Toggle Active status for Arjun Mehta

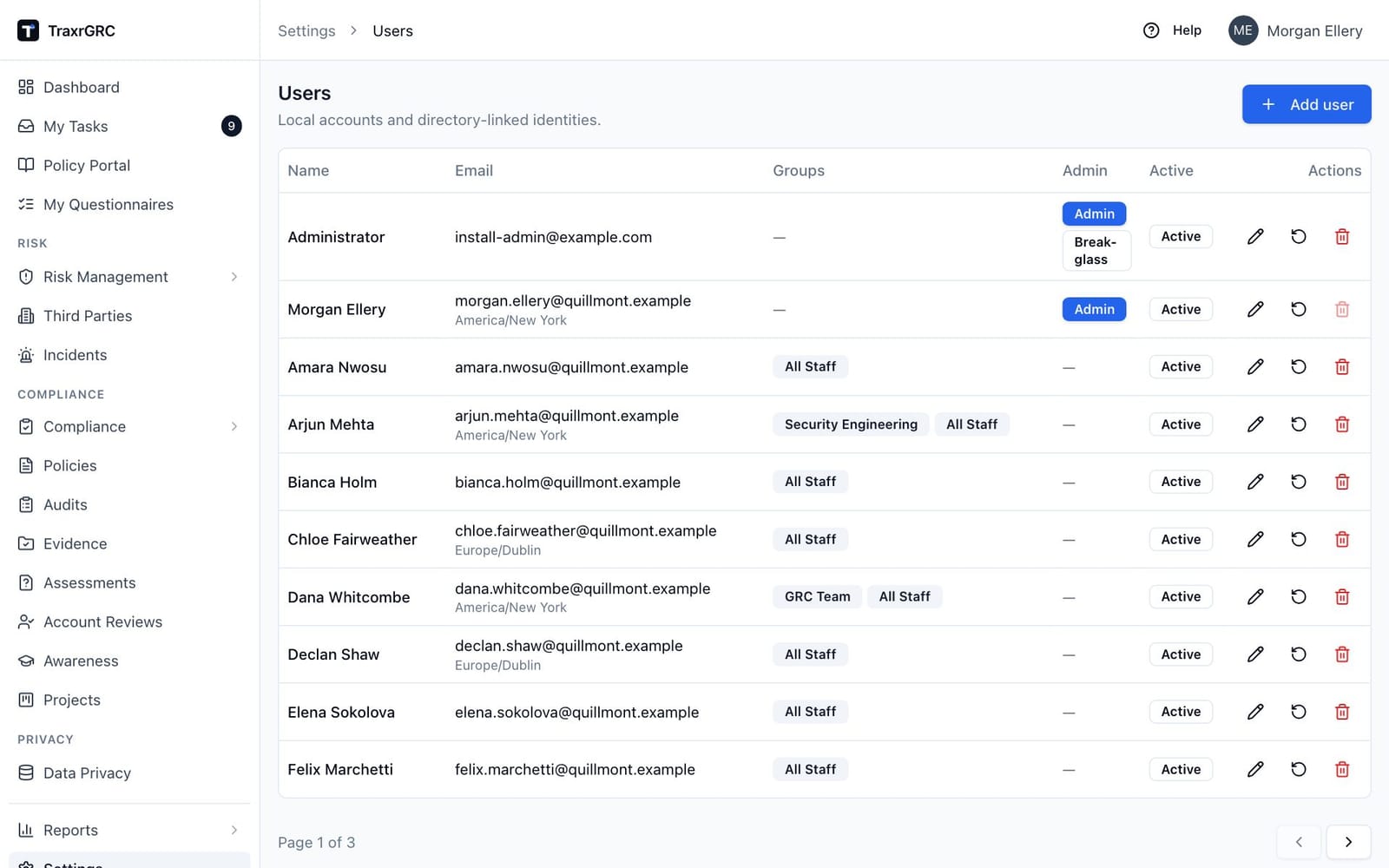[x=1181, y=424]
